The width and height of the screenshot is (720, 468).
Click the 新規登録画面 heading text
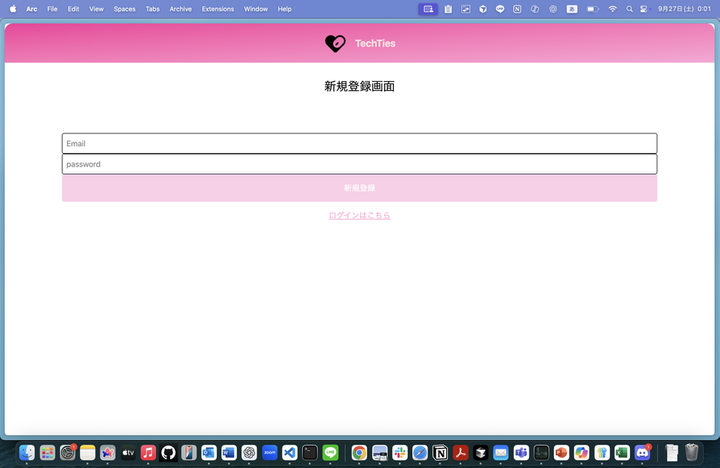(x=360, y=86)
